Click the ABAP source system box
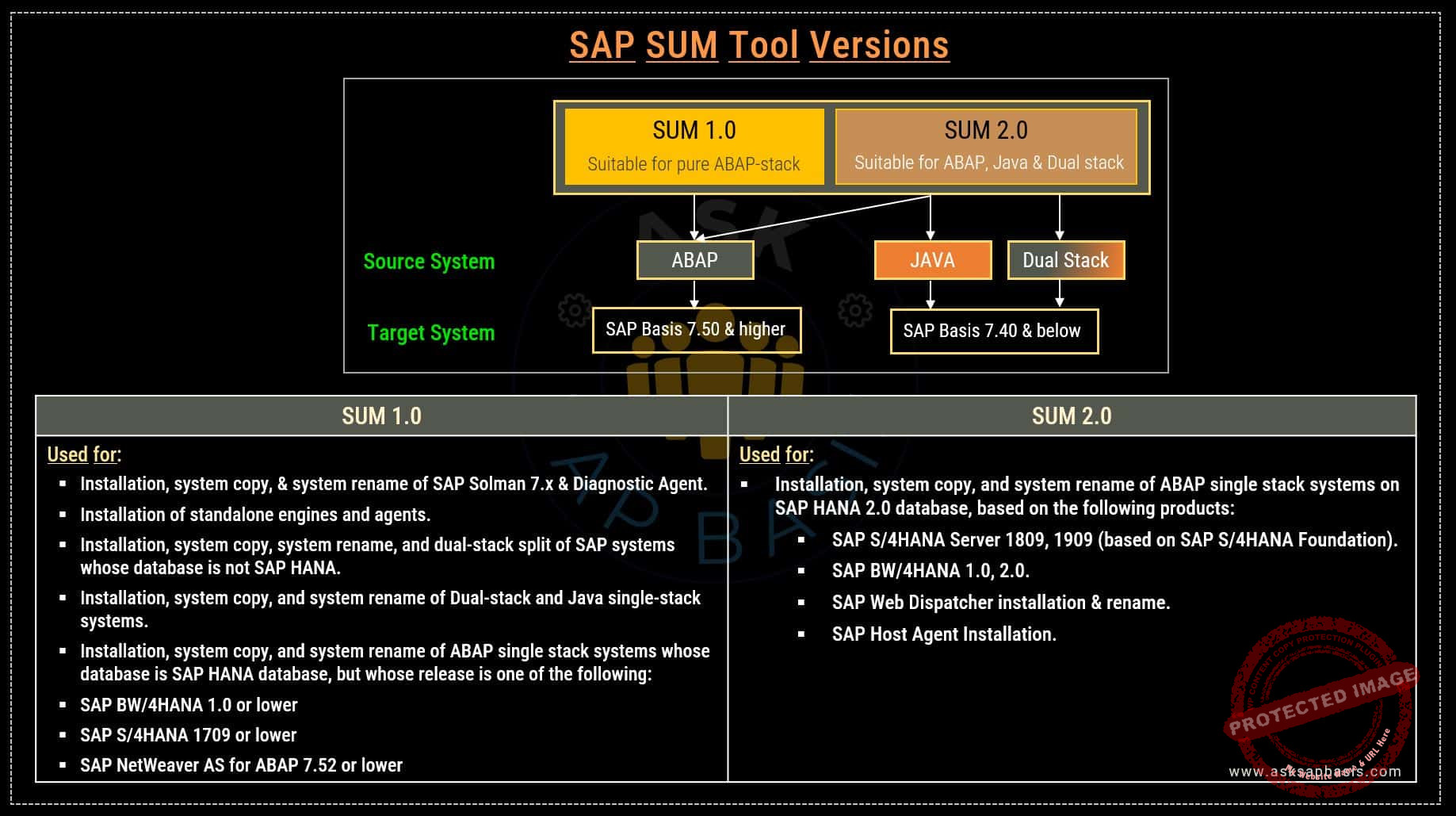Image resolution: width=1456 pixels, height=816 pixels. [694, 260]
